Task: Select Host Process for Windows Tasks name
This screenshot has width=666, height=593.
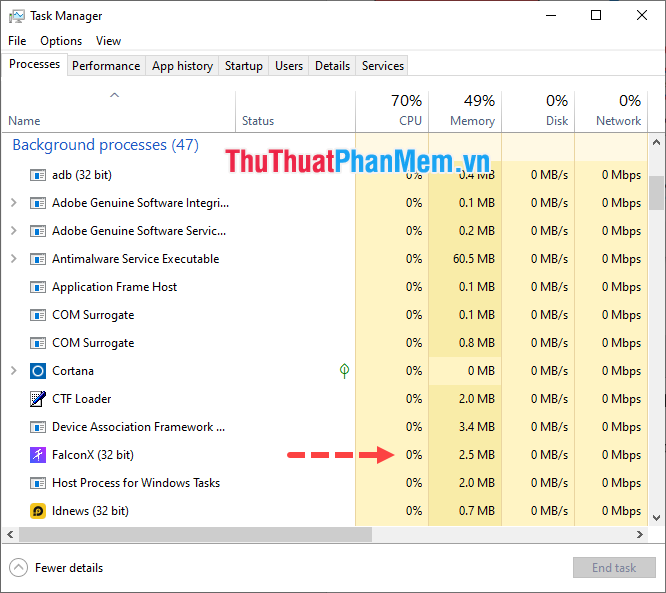Action: [136, 483]
